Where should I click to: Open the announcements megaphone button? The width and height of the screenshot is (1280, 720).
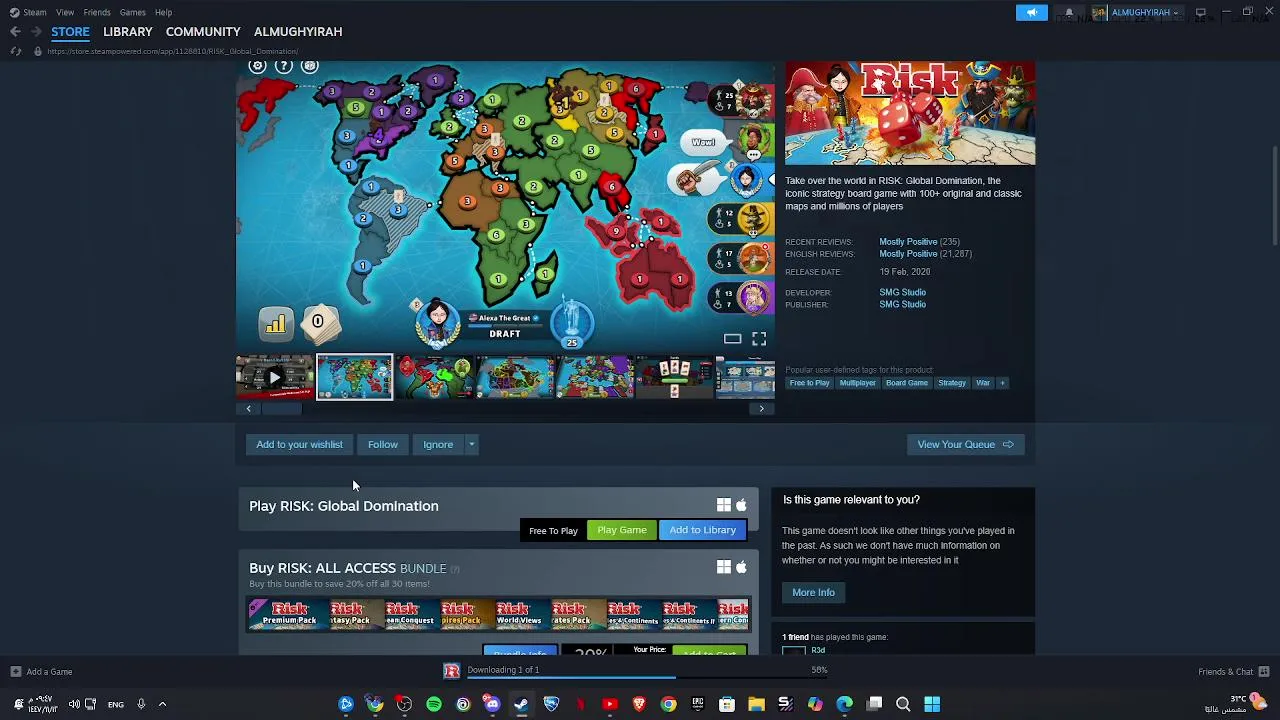[1032, 12]
